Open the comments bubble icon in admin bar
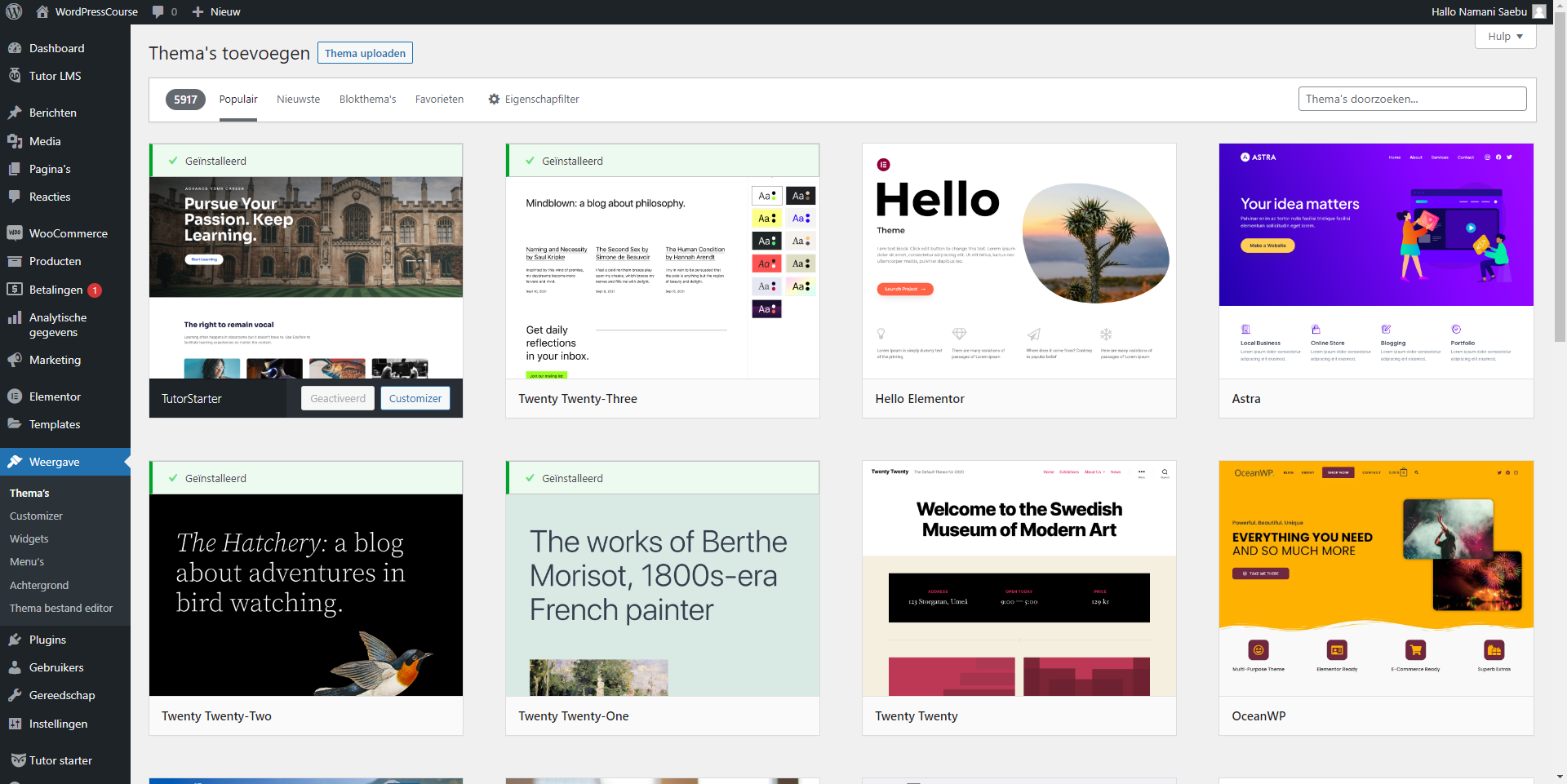Image resolution: width=1567 pixels, height=784 pixels. [x=158, y=11]
